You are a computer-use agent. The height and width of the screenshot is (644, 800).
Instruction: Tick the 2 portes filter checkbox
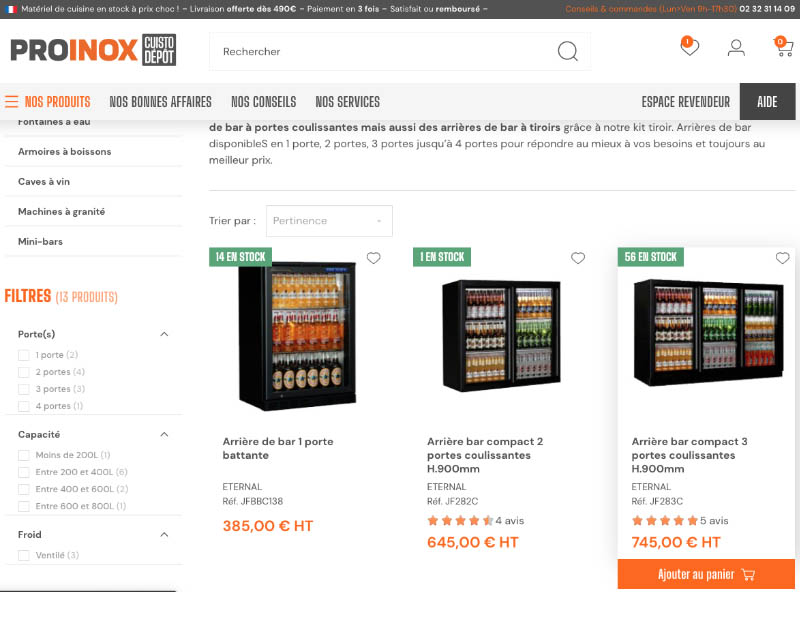[x=23, y=372]
